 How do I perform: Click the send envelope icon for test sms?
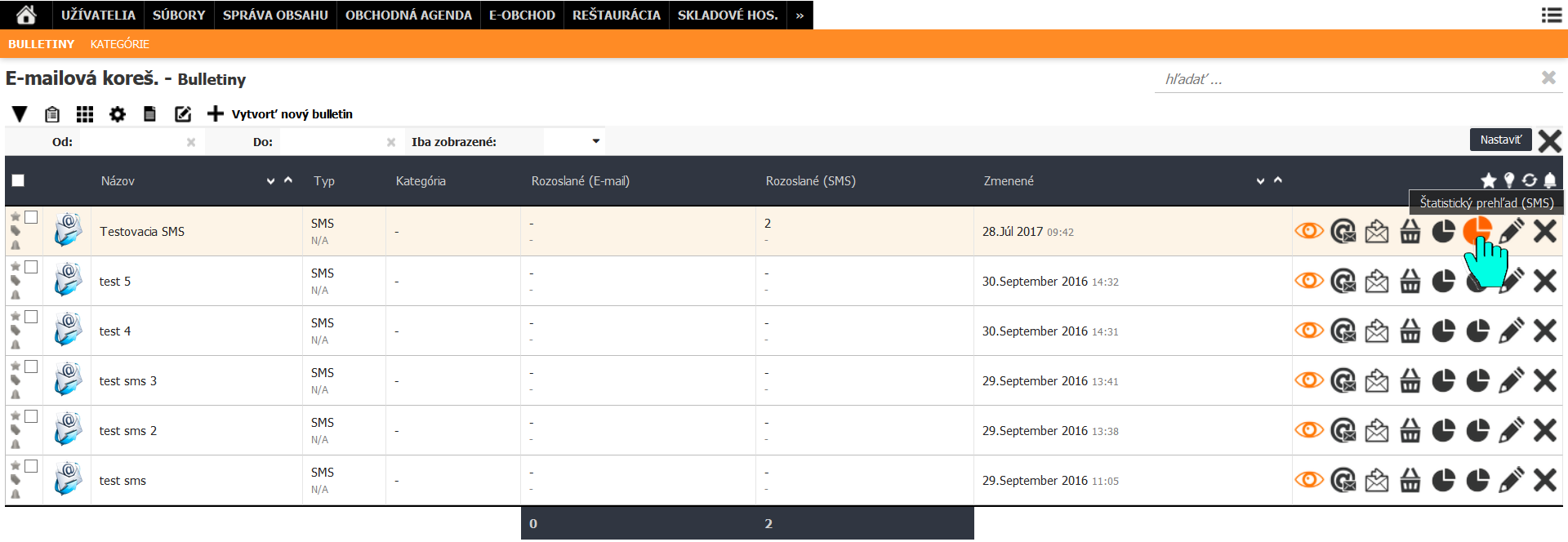click(1377, 480)
